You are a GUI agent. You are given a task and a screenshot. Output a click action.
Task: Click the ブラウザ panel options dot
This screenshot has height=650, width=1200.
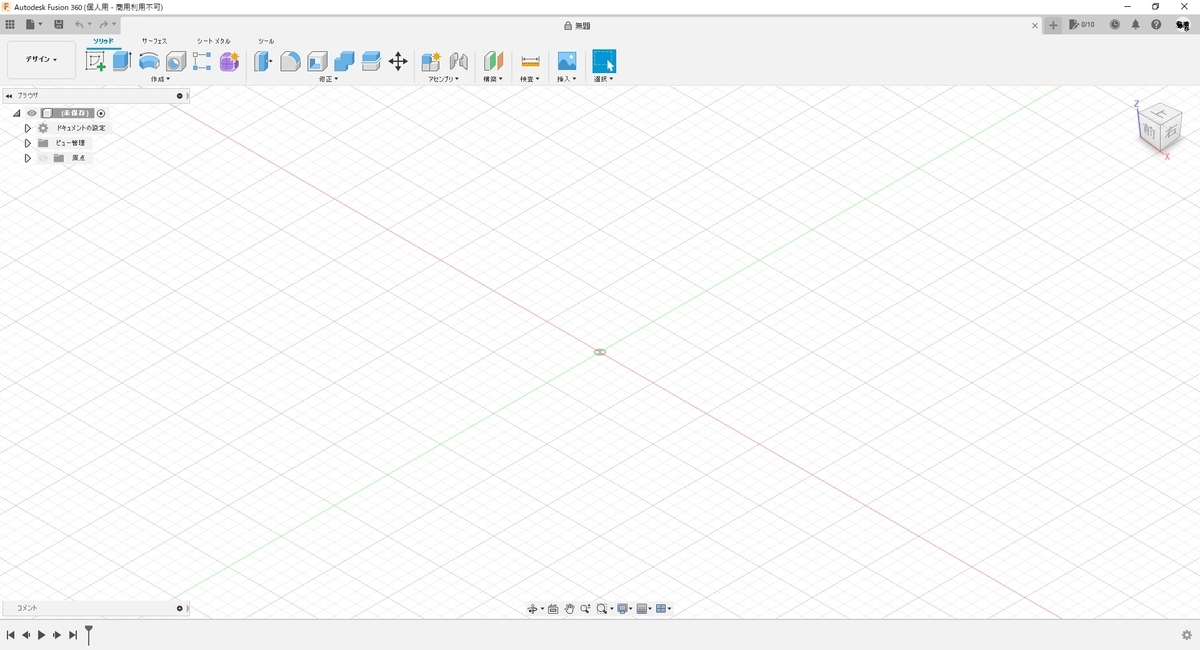[x=180, y=96]
